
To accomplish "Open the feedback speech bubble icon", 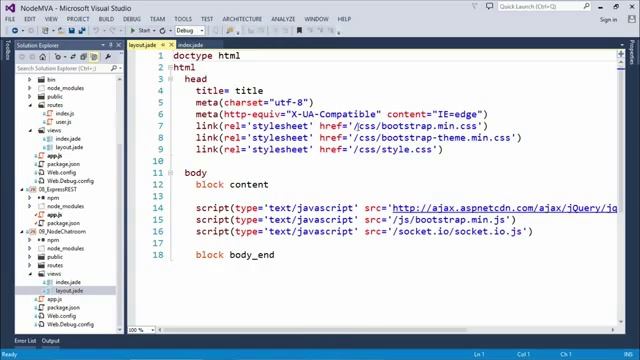I will 489,6.
